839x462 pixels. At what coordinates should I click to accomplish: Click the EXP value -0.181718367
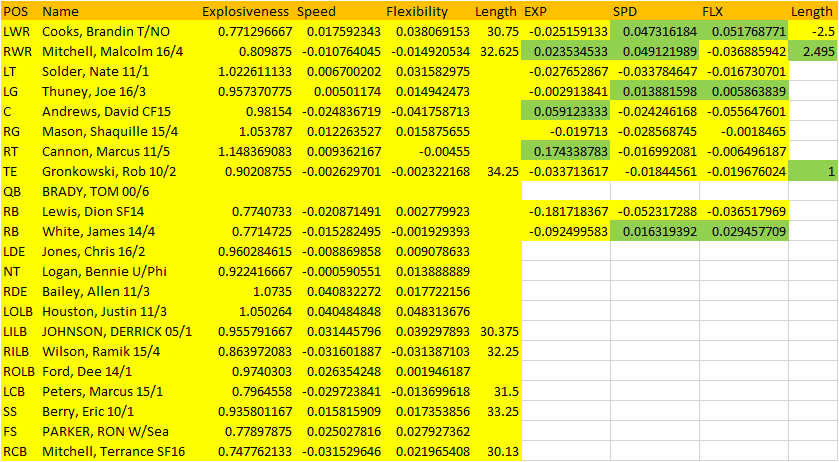coord(569,211)
